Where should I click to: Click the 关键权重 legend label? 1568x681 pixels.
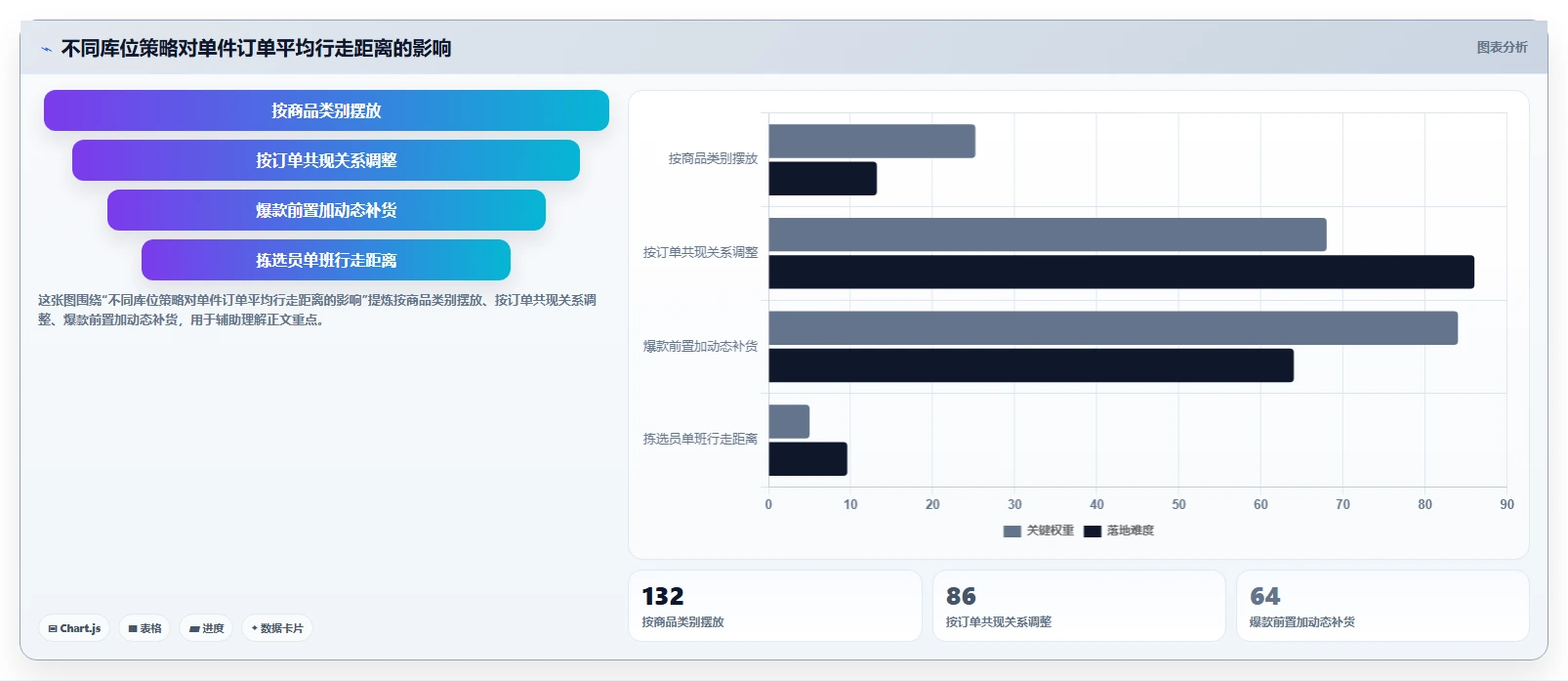point(1051,531)
